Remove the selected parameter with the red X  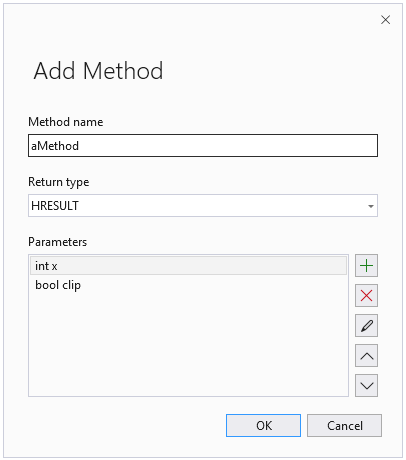click(x=366, y=296)
